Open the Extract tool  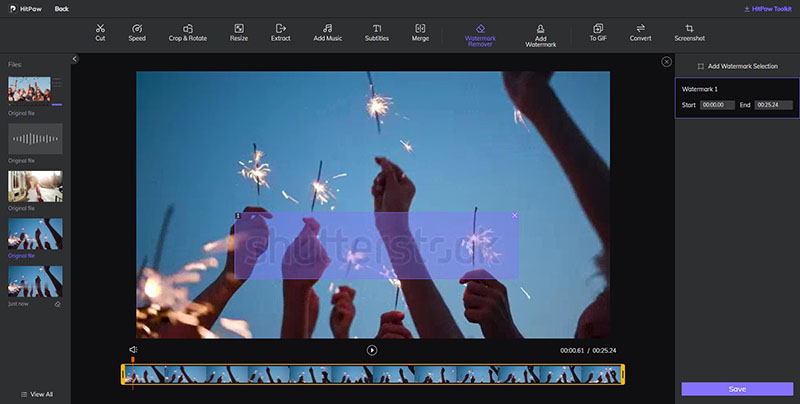281,33
